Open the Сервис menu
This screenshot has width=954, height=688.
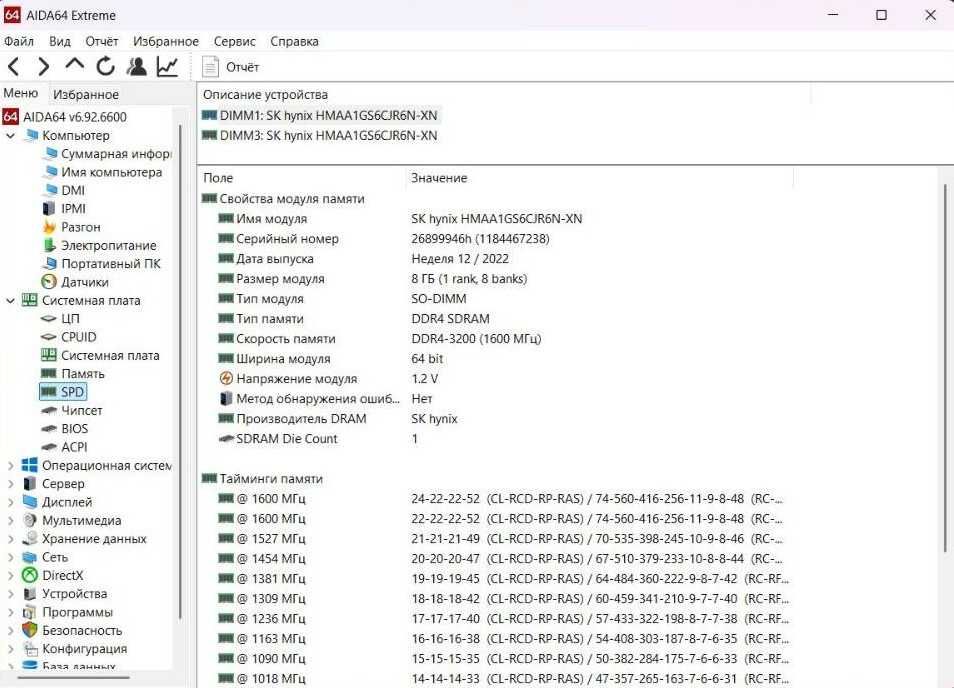tap(234, 41)
